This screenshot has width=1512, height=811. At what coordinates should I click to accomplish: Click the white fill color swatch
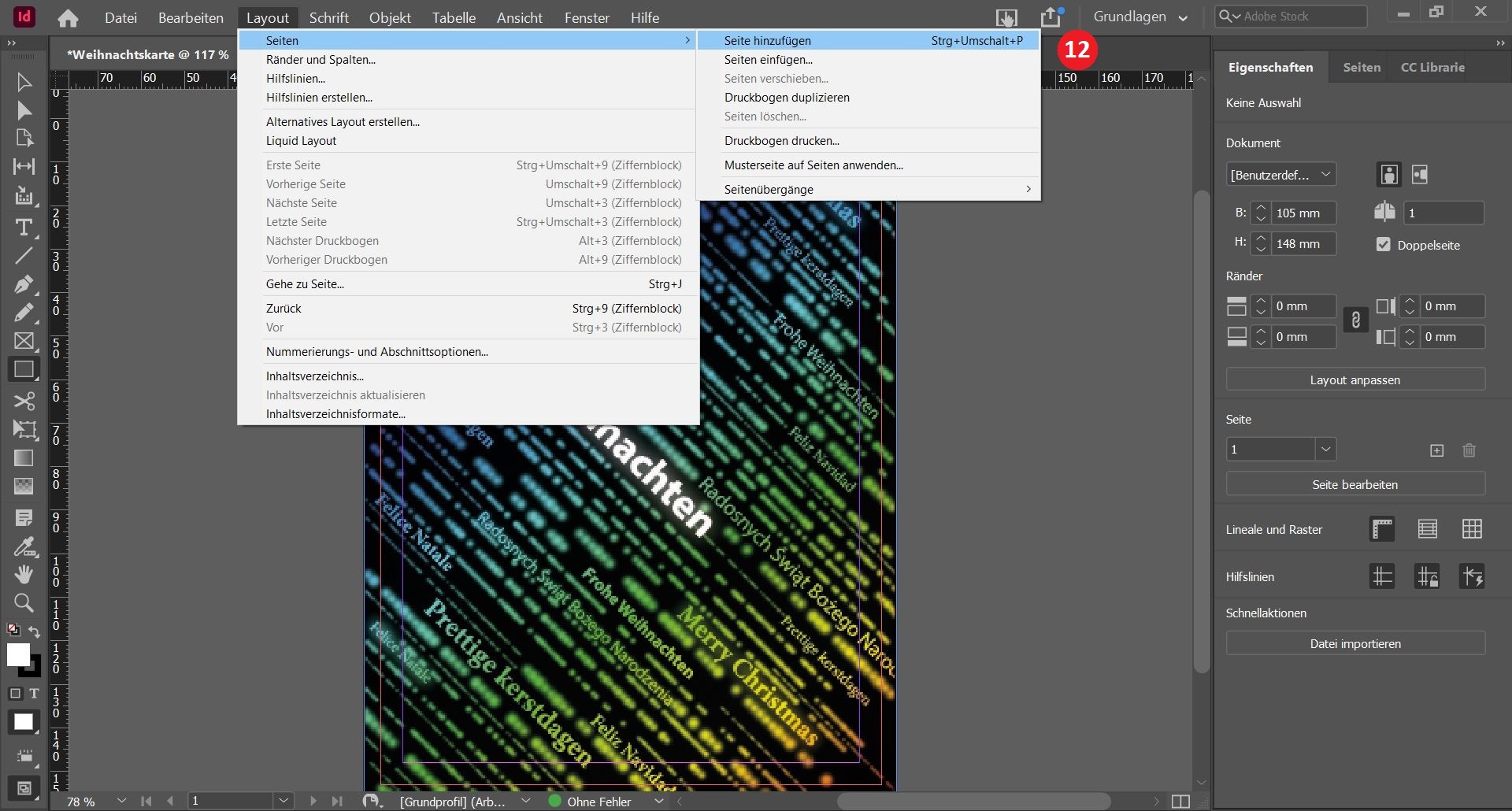(18, 655)
